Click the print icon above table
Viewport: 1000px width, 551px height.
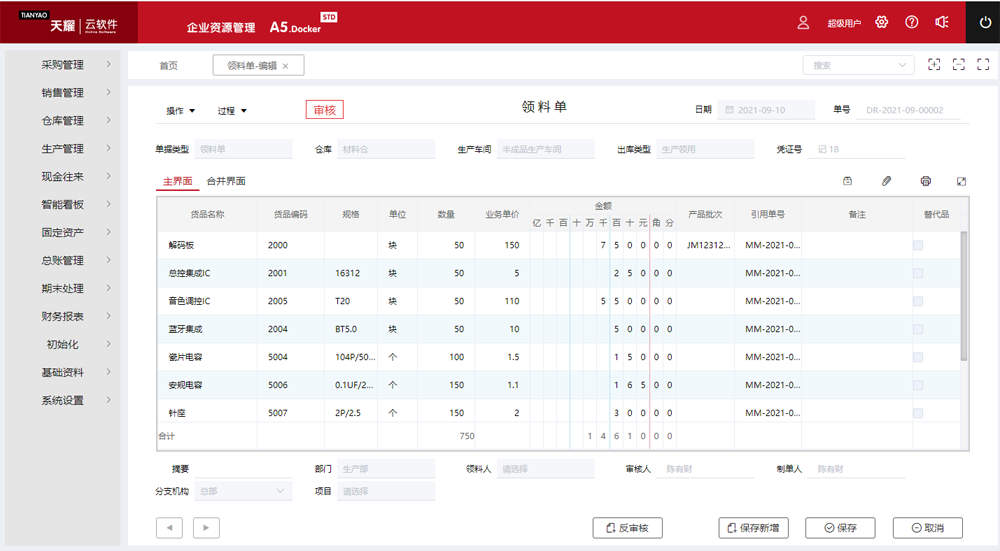coord(925,181)
